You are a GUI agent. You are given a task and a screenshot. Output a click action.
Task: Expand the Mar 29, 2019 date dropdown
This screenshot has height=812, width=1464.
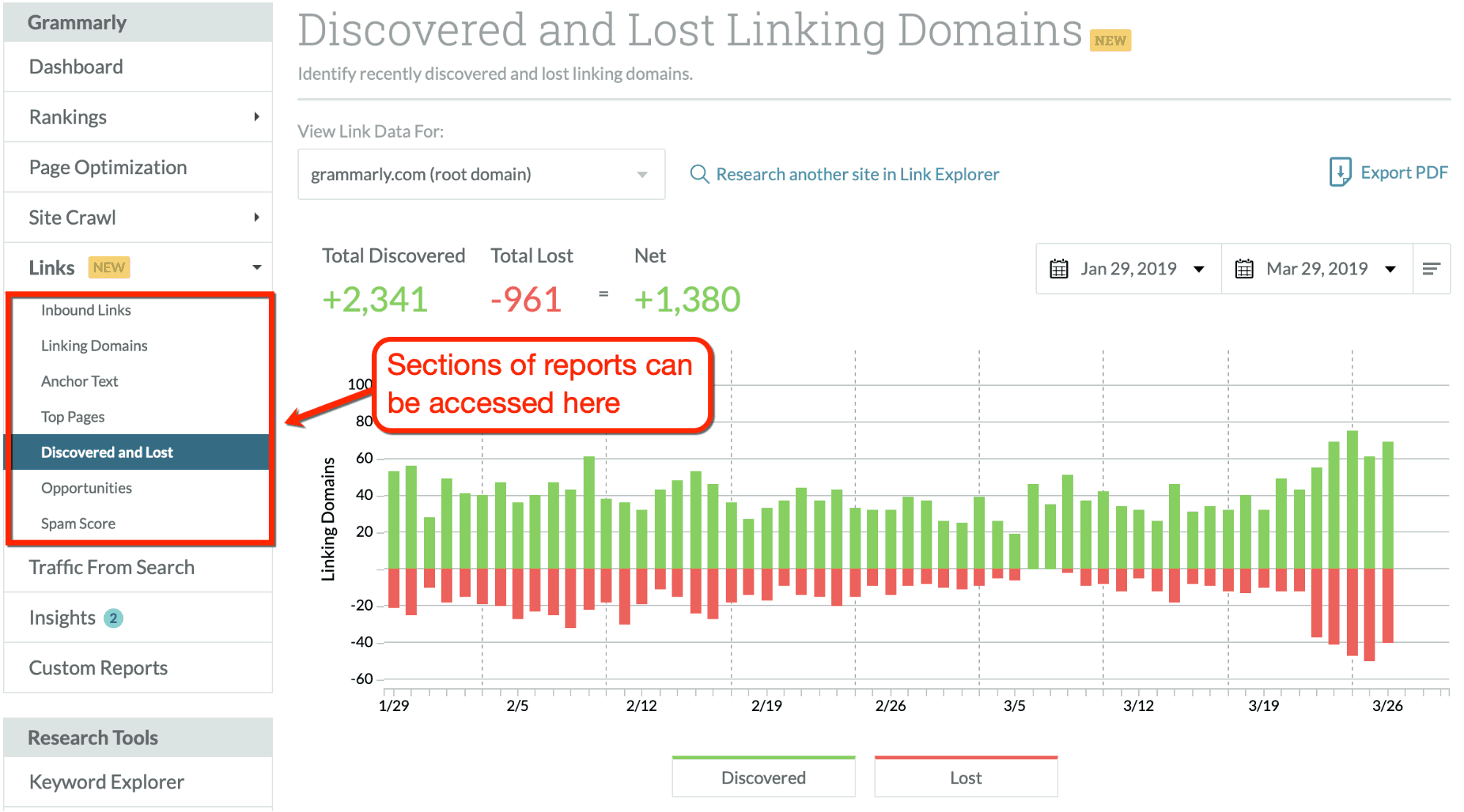1389,268
